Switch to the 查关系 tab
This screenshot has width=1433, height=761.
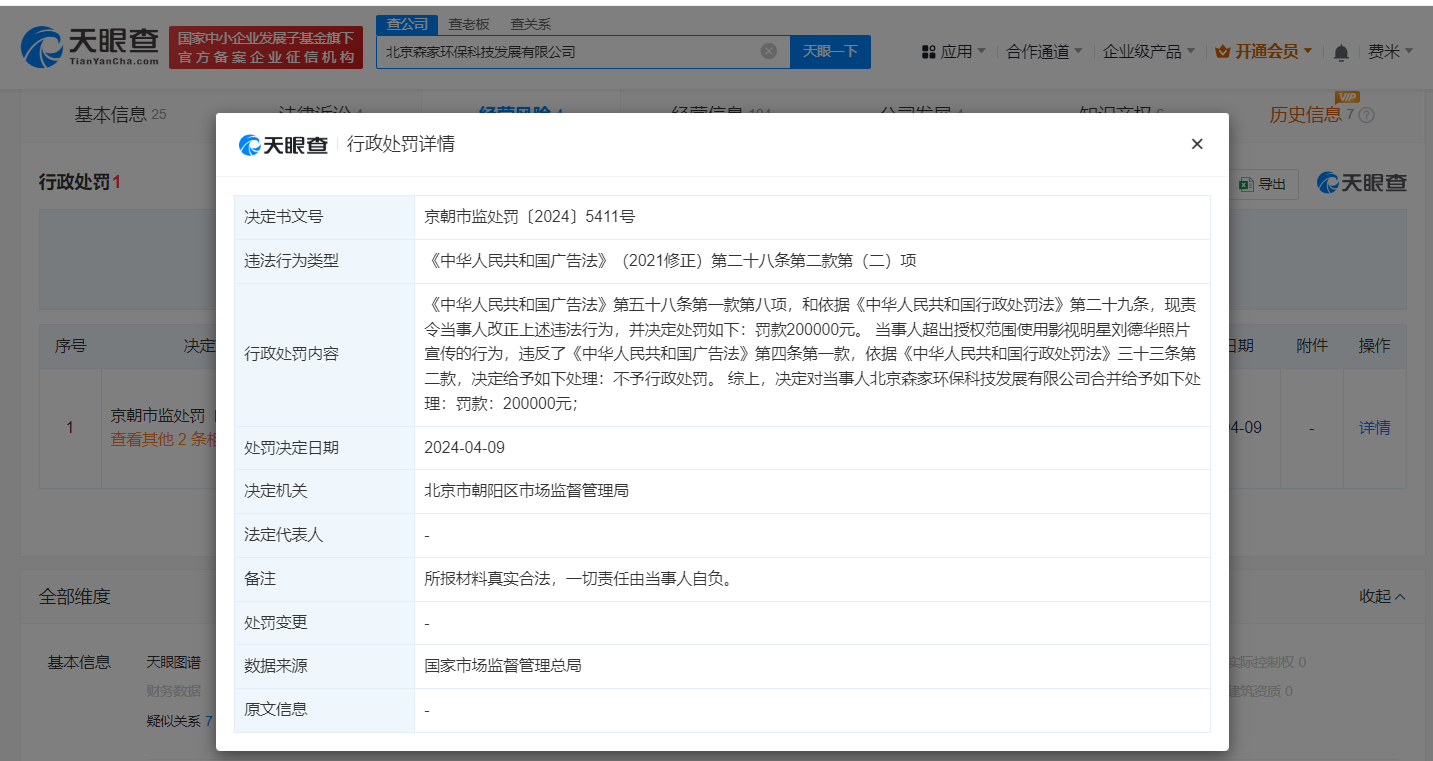coord(529,23)
